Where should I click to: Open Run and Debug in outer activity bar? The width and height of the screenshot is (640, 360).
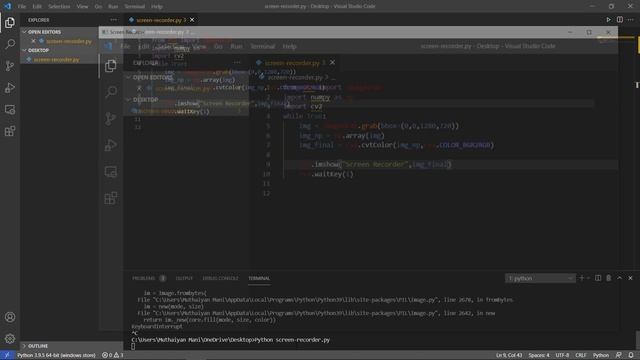(10, 88)
